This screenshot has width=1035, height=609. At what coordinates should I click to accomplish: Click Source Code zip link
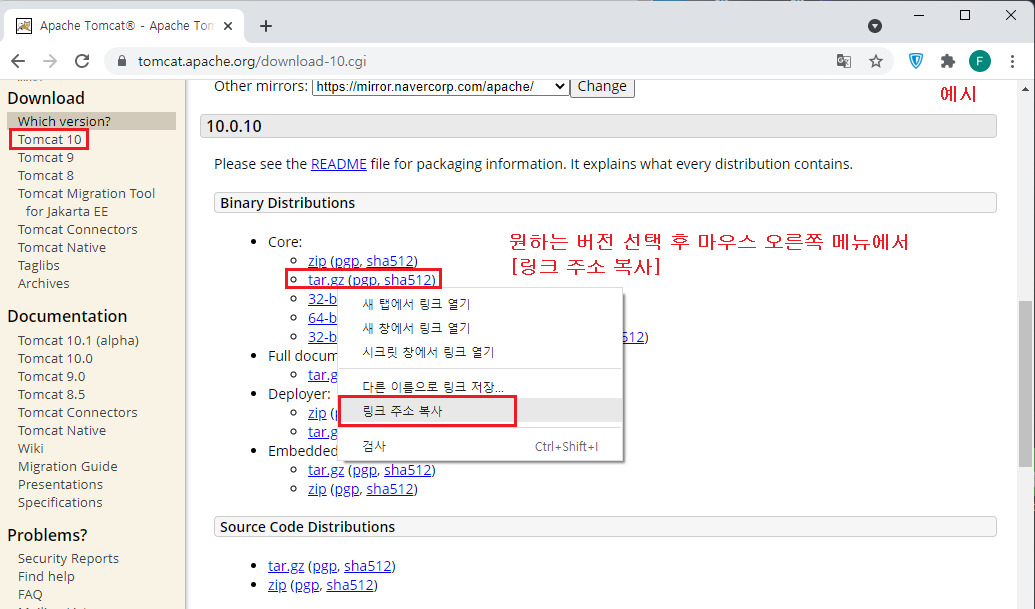(277, 585)
